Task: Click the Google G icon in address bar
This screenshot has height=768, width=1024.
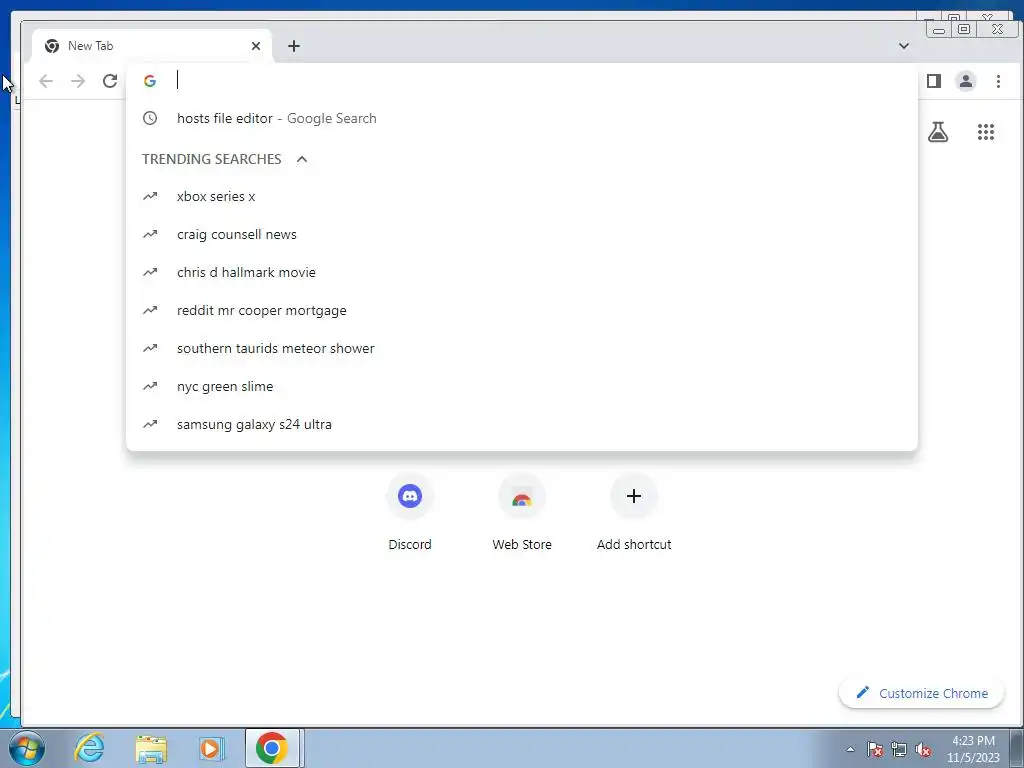Action: point(150,81)
